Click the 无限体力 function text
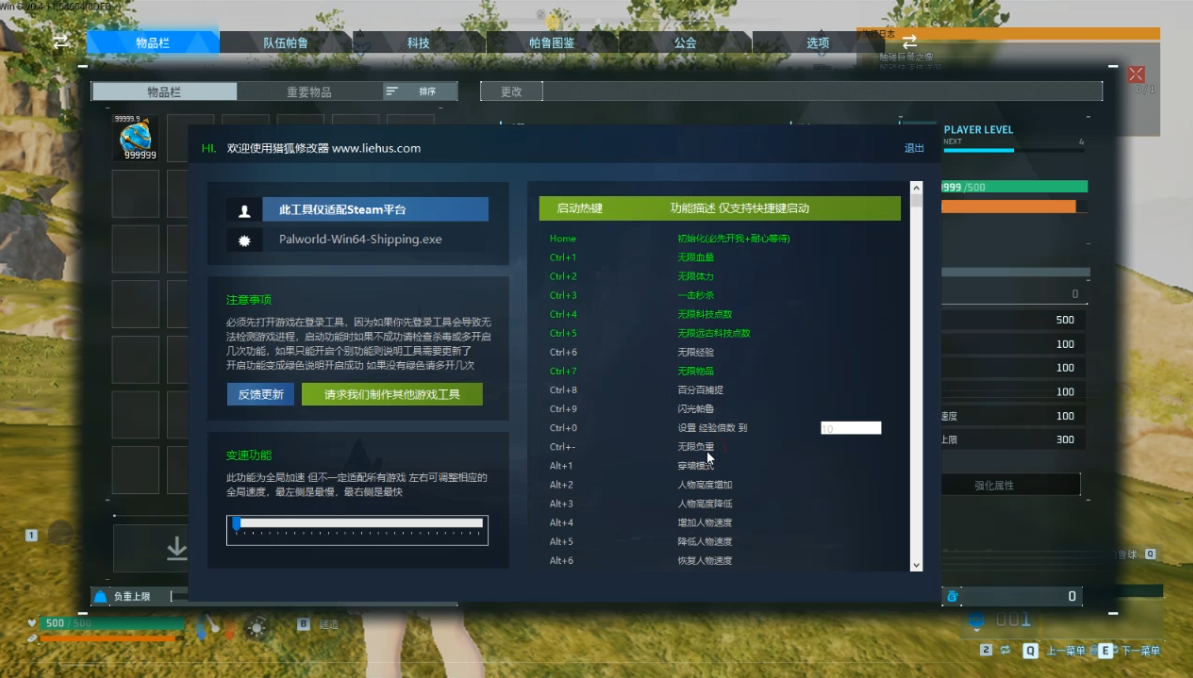Image resolution: width=1193 pixels, height=678 pixels. click(695, 276)
